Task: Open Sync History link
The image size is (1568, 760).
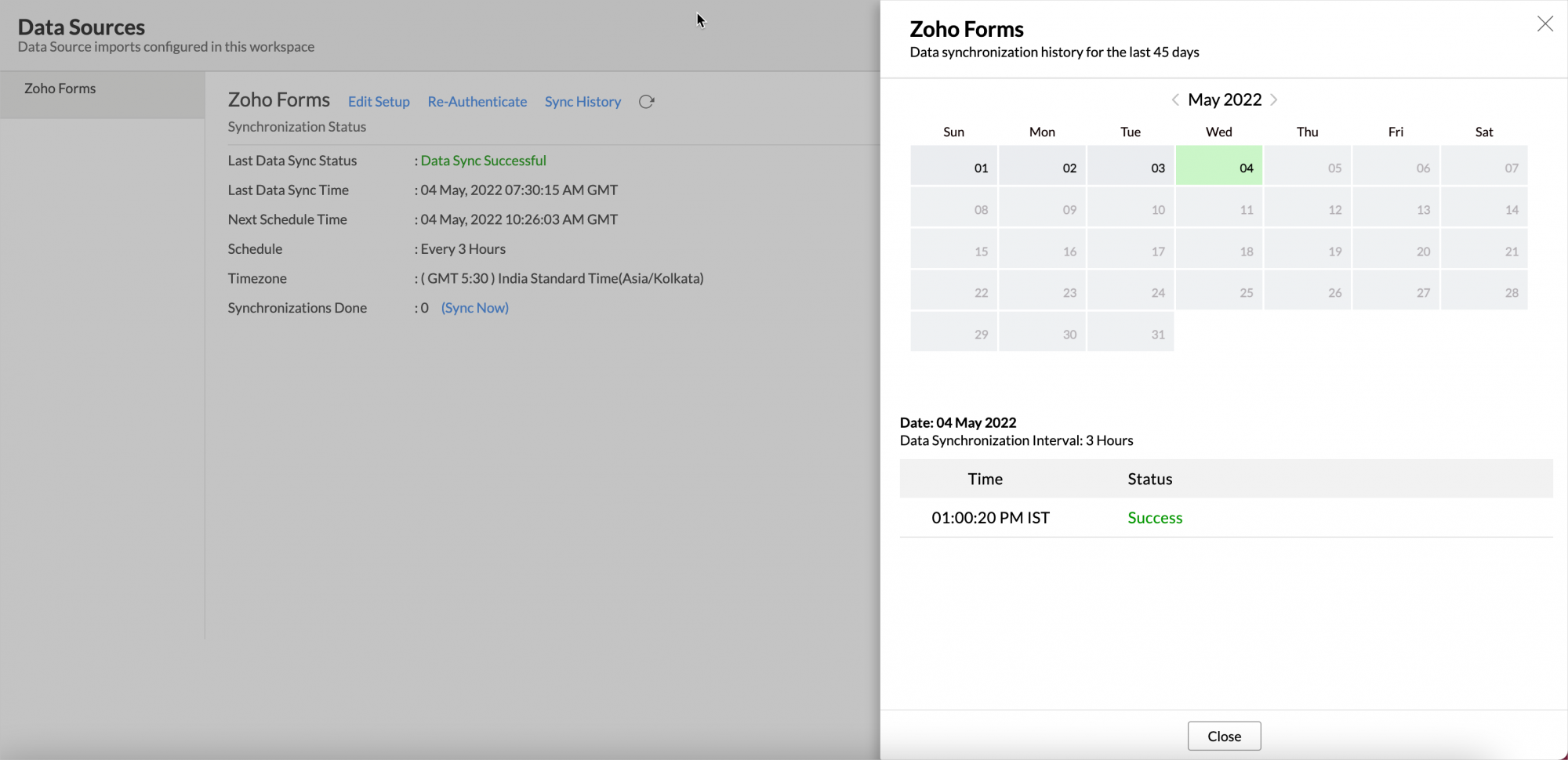Action: point(583,102)
